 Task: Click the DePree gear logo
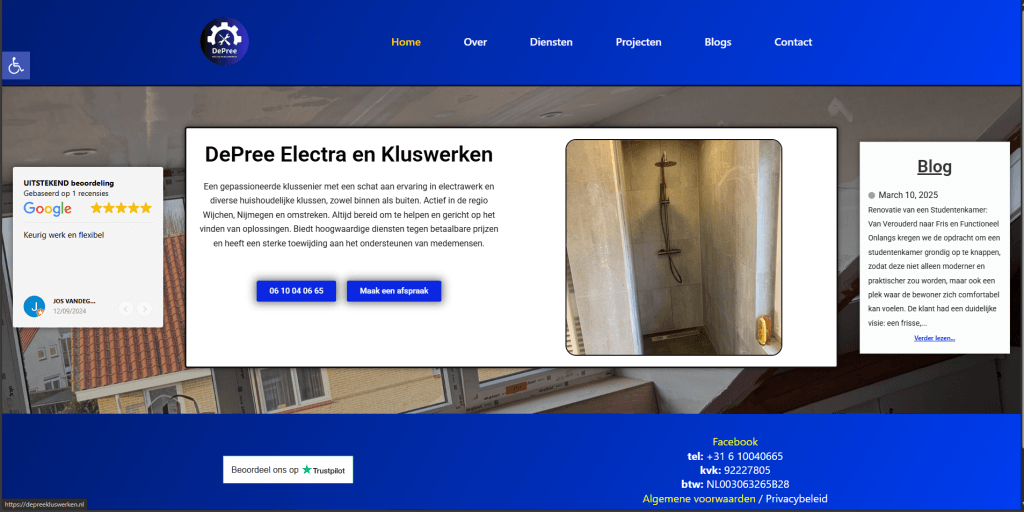pos(225,42)
